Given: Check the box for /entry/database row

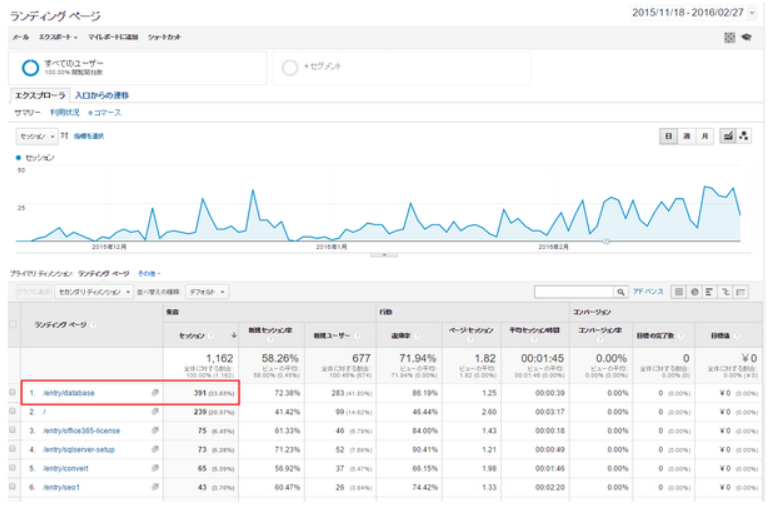Looking at the screenshot, I should [x=12, y=393].
